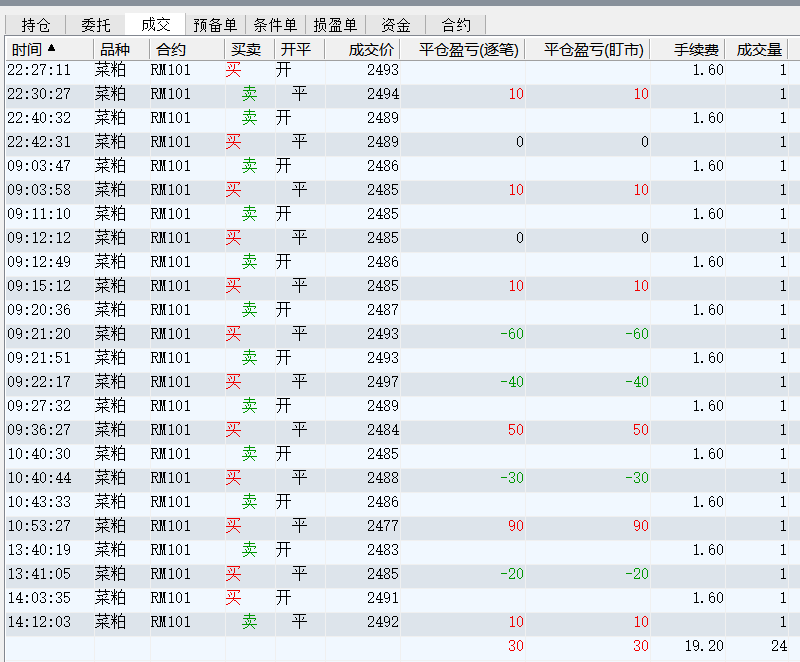
Task: Click the -60 loss in 逐笔 column
Action: (512, 334)
